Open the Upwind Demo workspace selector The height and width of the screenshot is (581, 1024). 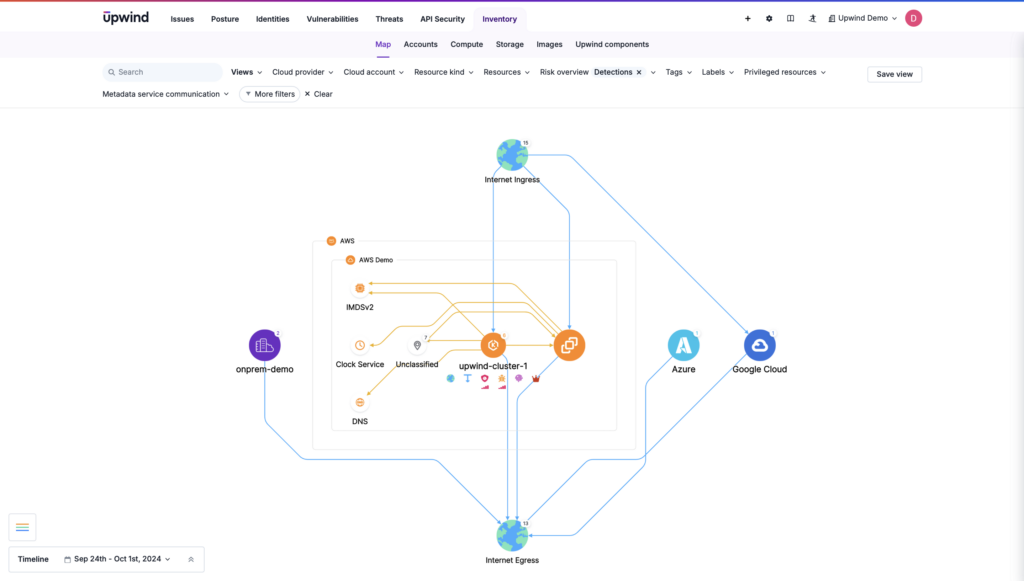[x=861, y=17]
